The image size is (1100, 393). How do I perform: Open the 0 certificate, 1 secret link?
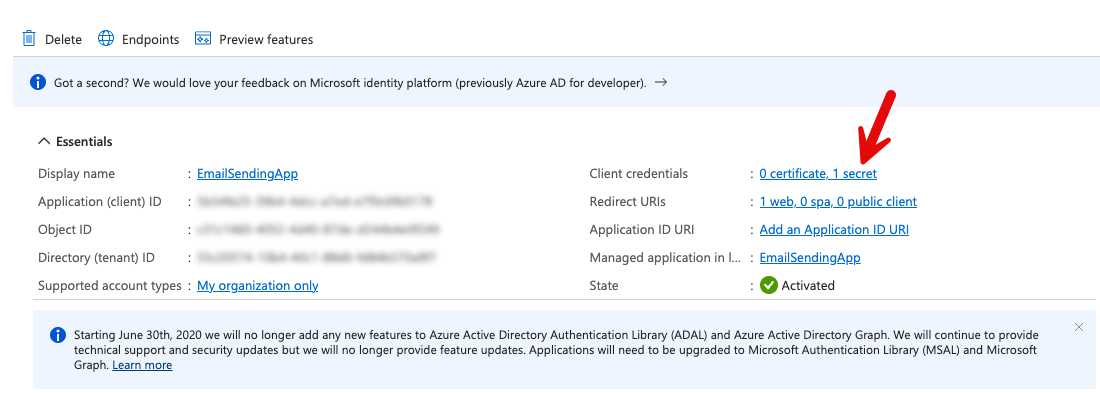click(818, 174)
